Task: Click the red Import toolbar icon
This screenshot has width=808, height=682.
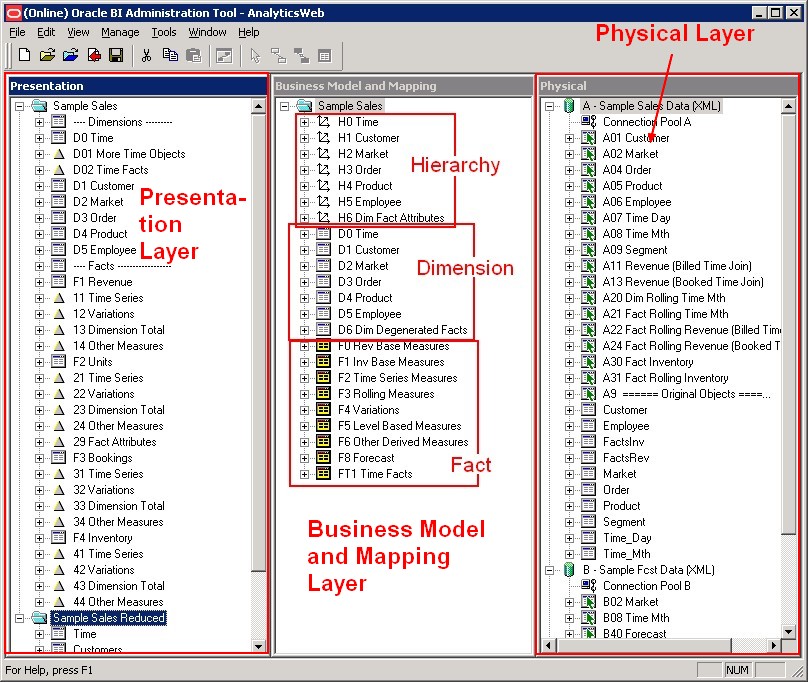Action: (x=93, y=54)
